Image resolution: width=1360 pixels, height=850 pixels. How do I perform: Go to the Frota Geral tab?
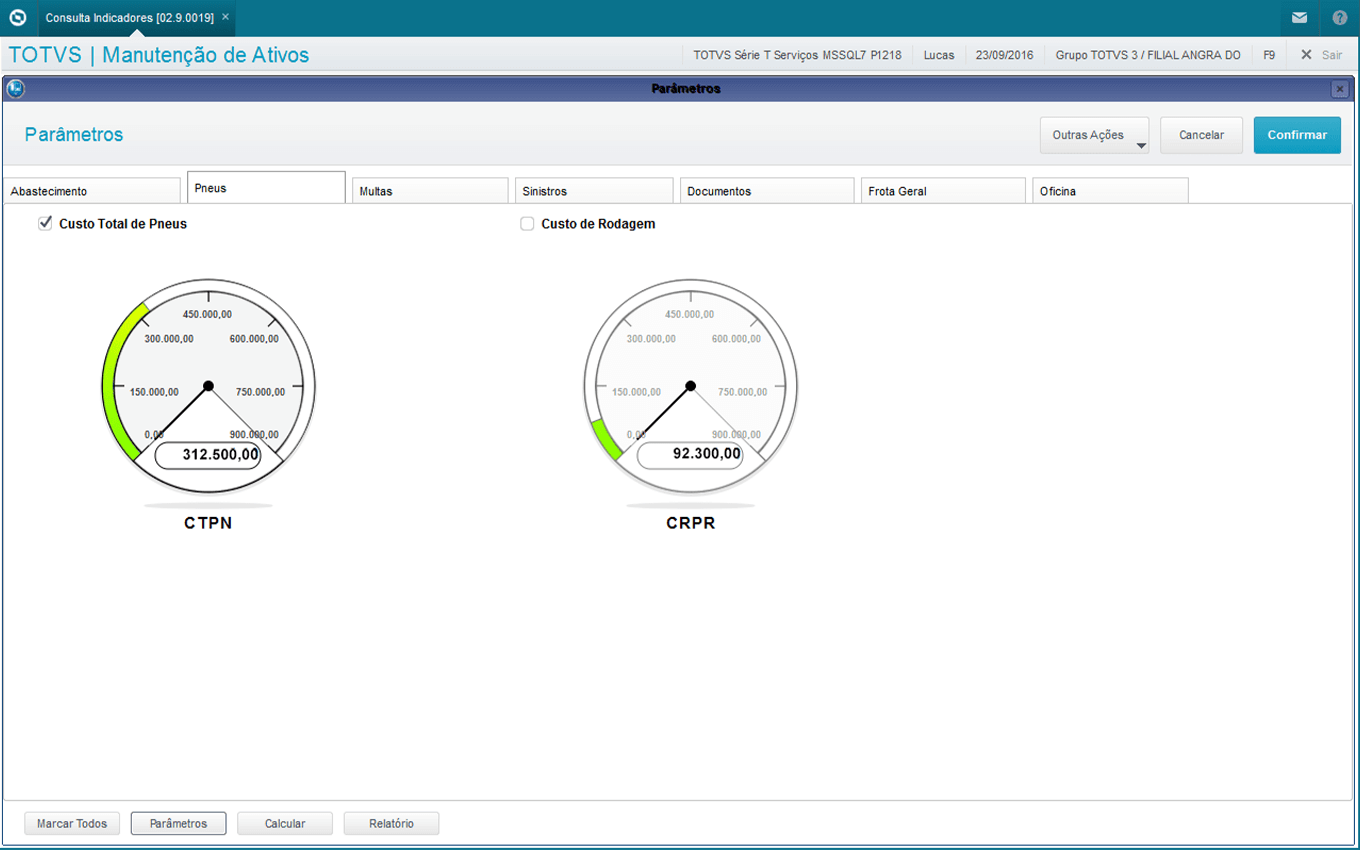click(x=942, y=191)
